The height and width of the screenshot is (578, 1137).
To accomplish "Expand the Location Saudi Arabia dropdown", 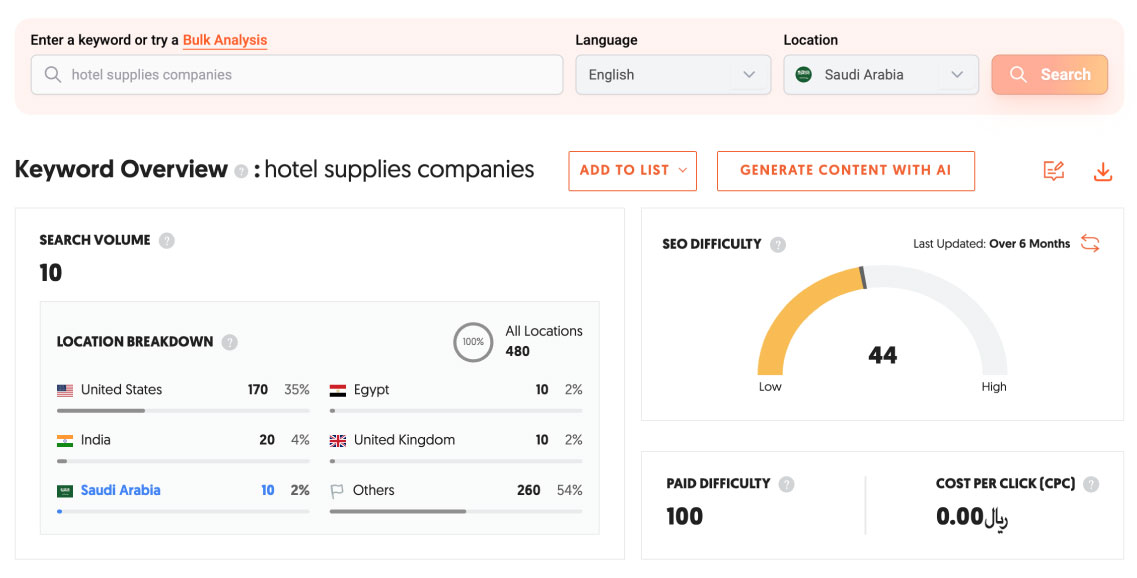I will 880,75.
